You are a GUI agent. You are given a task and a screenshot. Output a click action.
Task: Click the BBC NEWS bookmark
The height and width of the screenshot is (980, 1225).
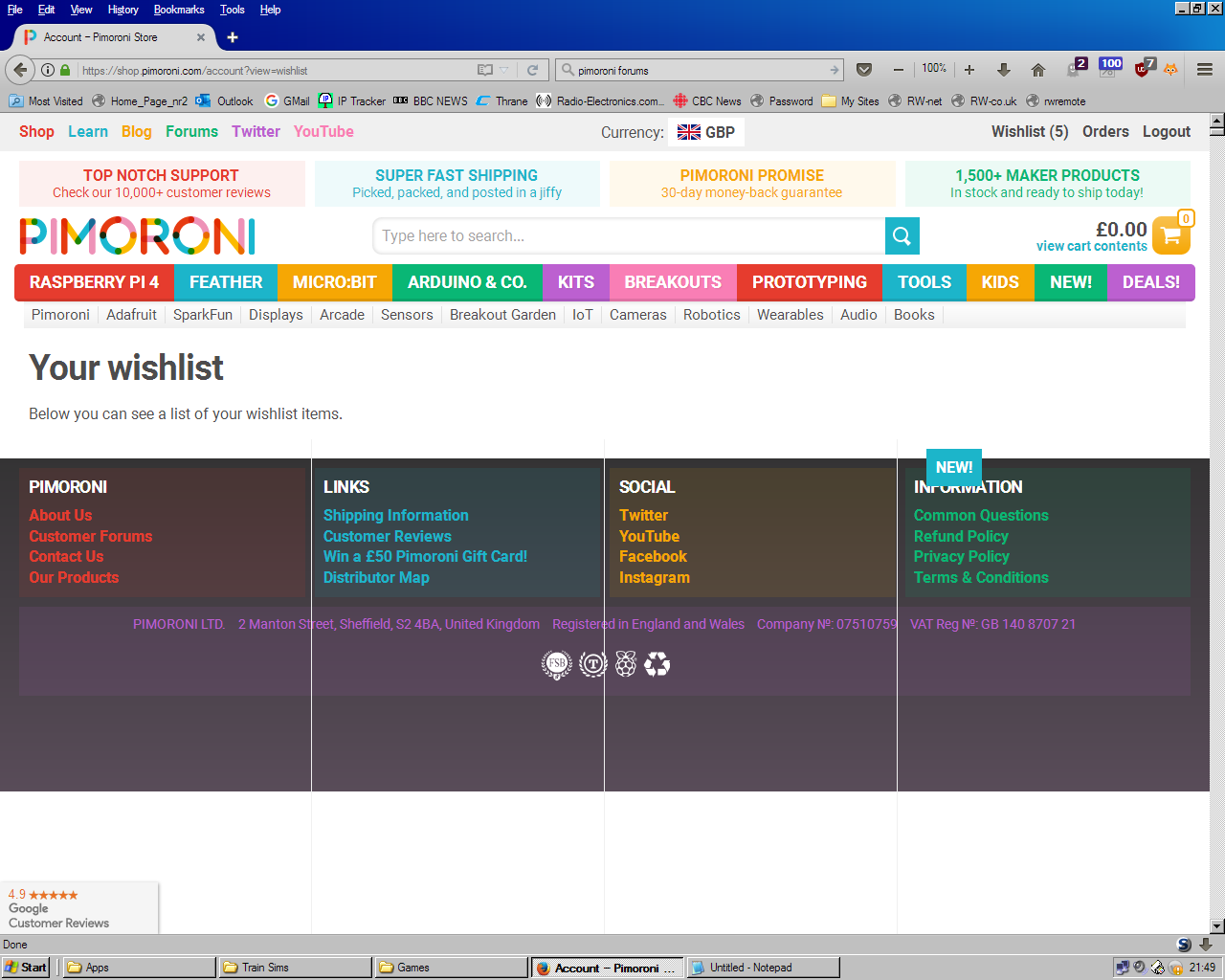(431, 100)
